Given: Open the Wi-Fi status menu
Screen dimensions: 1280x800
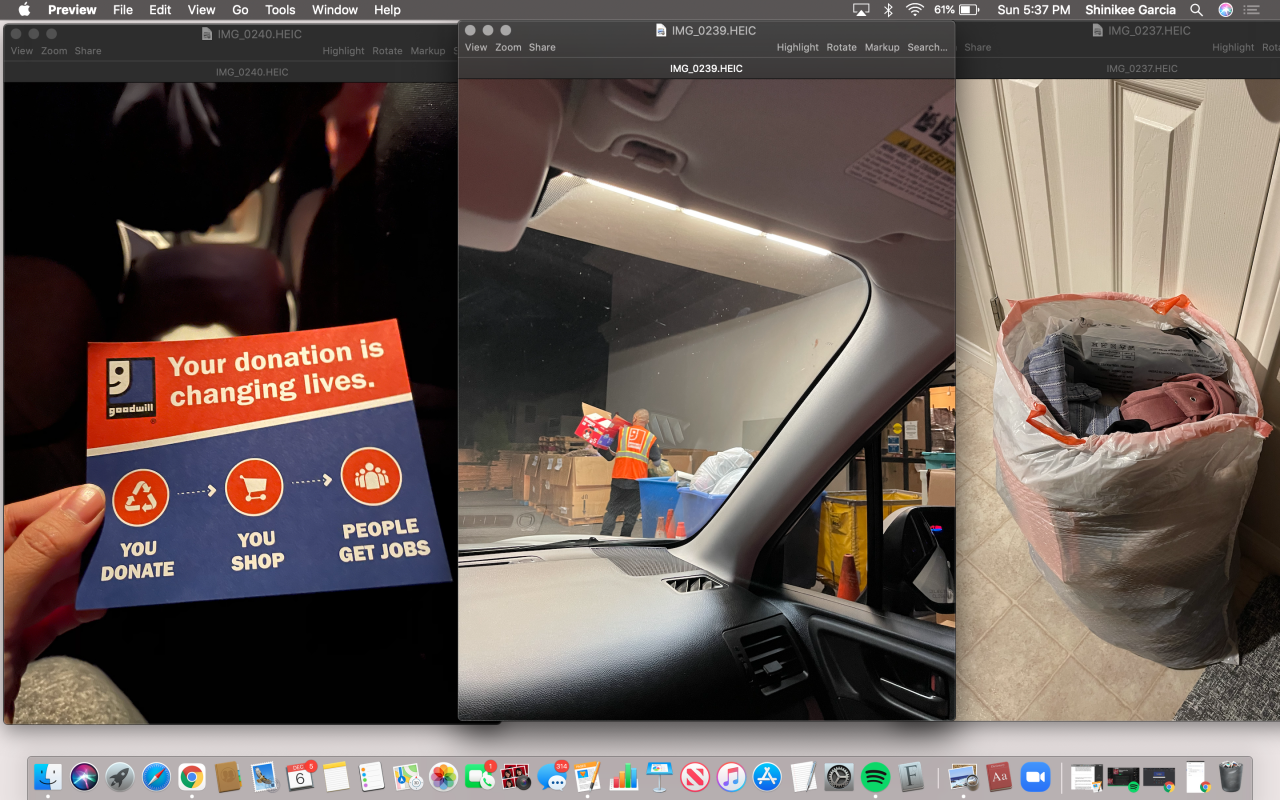Looking at the screenshot, I should (915, 10).
